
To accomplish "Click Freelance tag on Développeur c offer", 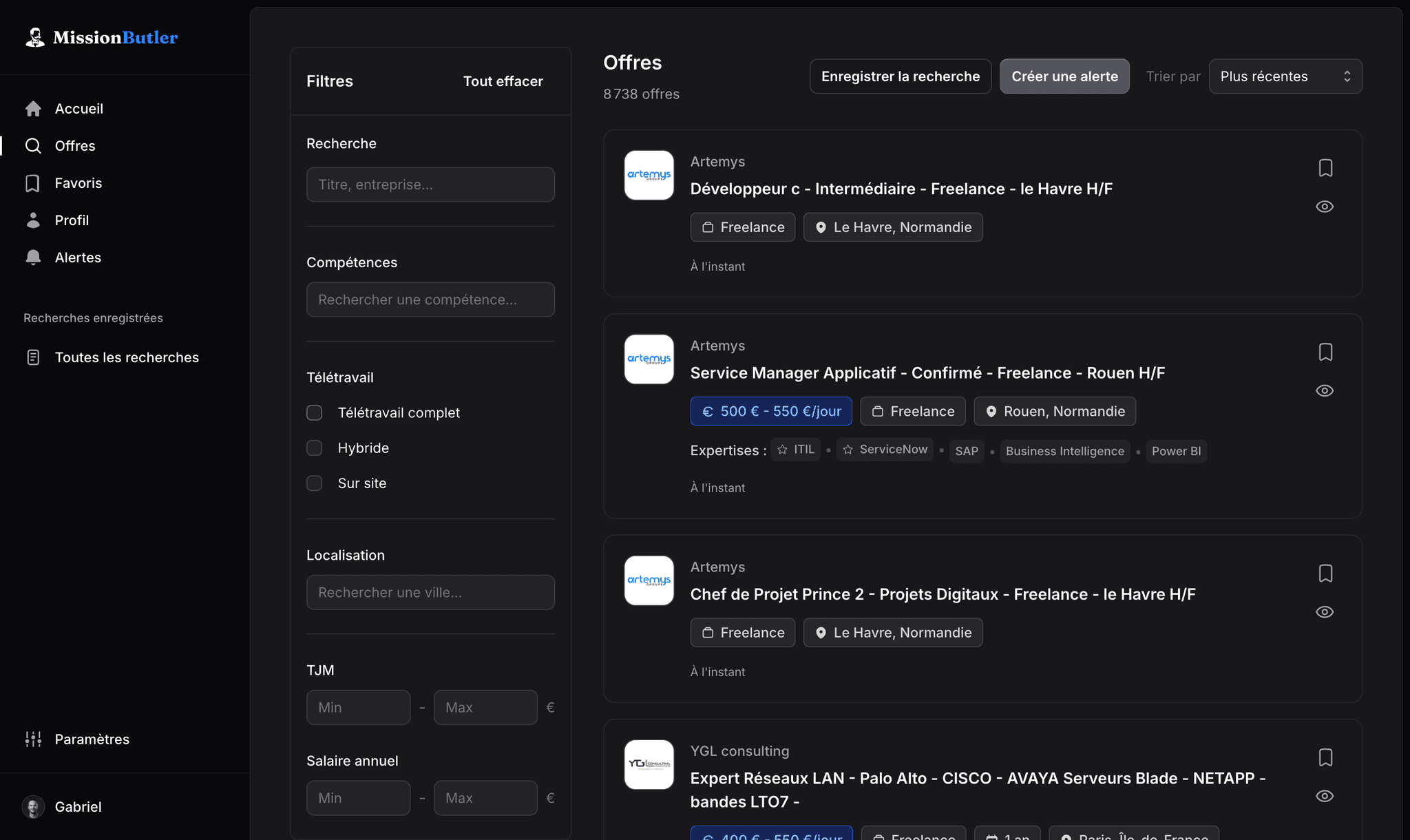I will (743, 227).
